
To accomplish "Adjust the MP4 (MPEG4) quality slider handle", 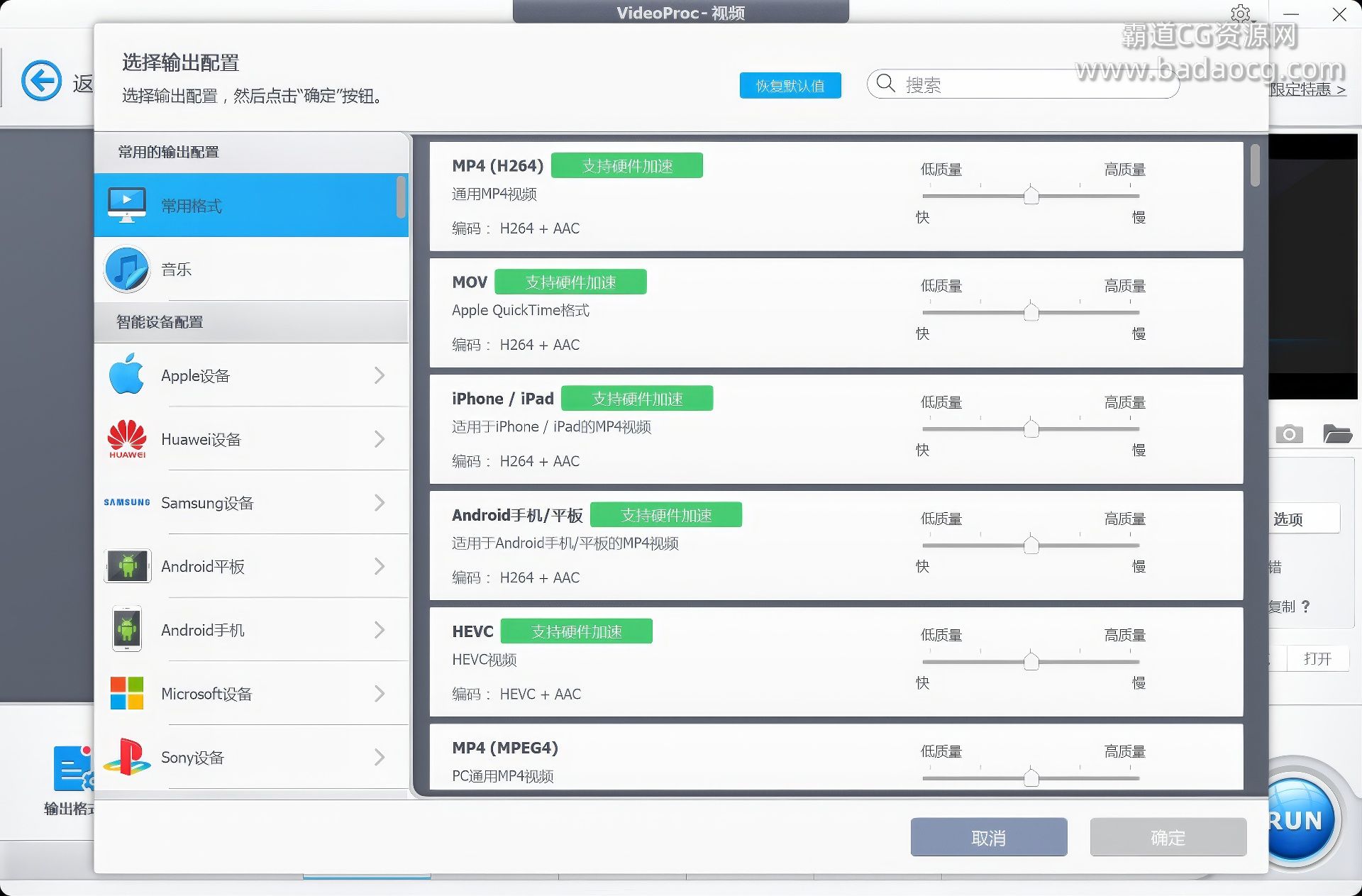I will point(1031,778).
